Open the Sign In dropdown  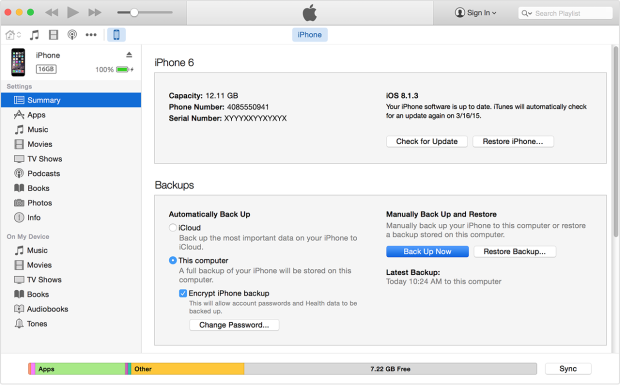coord(476,13)
